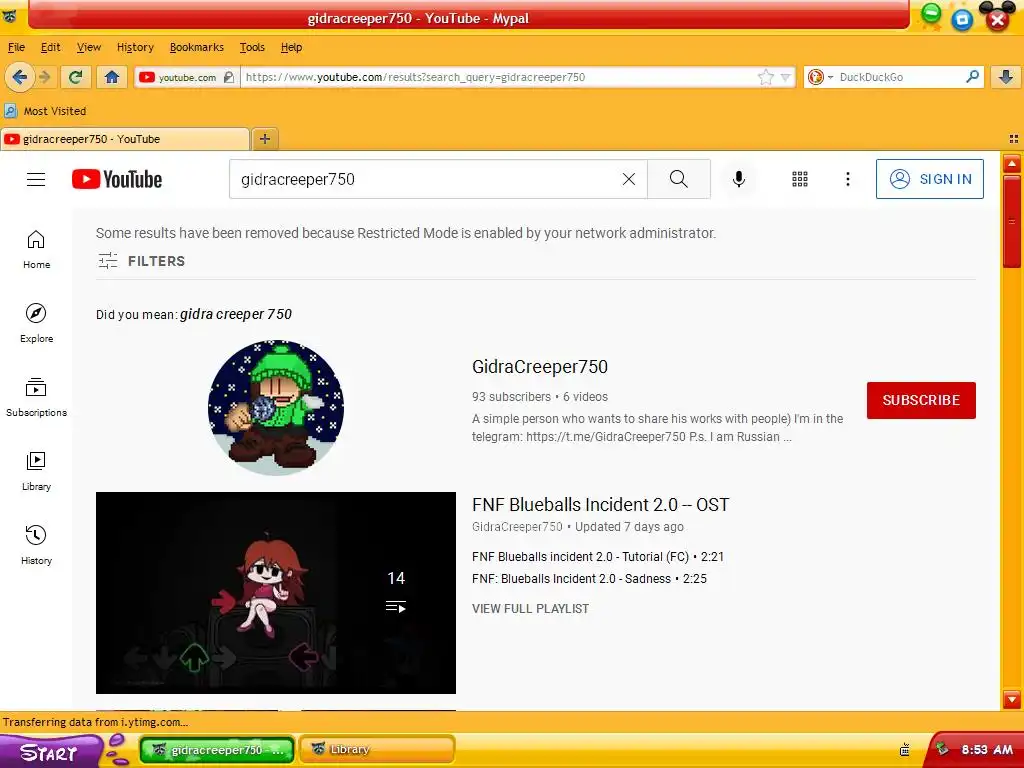This screenshot has height=768, width=1024.
Task: Click the red vertical scrollbar thumb
Action: coord(1012,221)
